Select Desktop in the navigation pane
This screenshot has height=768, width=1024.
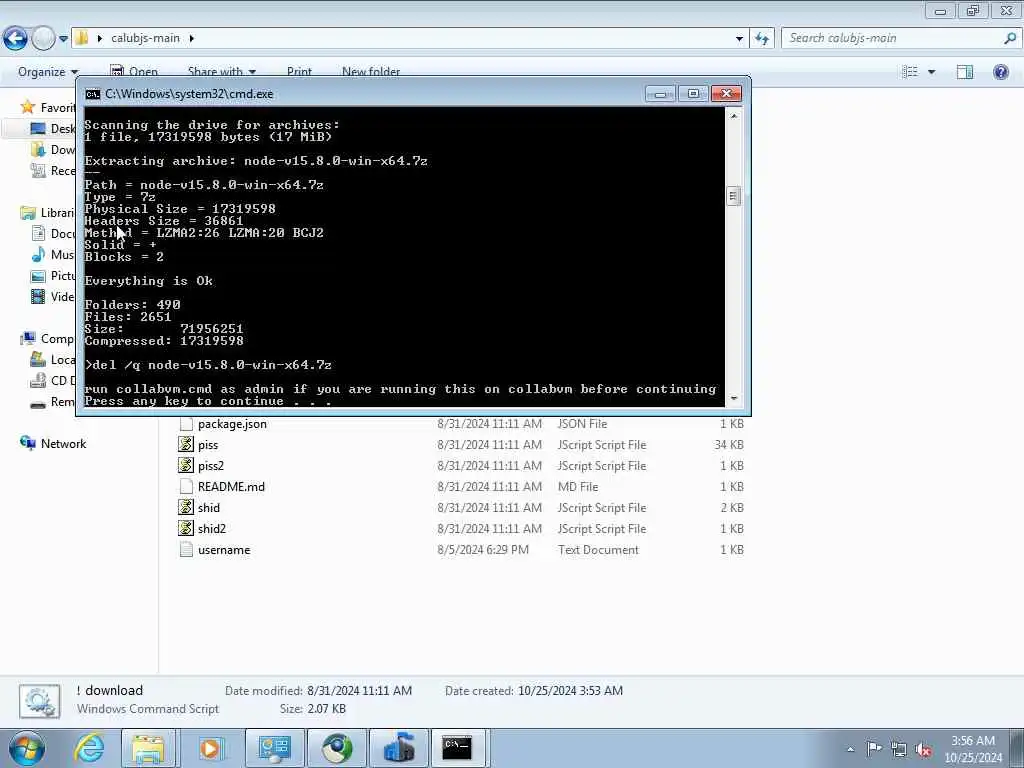click(52, 129)
